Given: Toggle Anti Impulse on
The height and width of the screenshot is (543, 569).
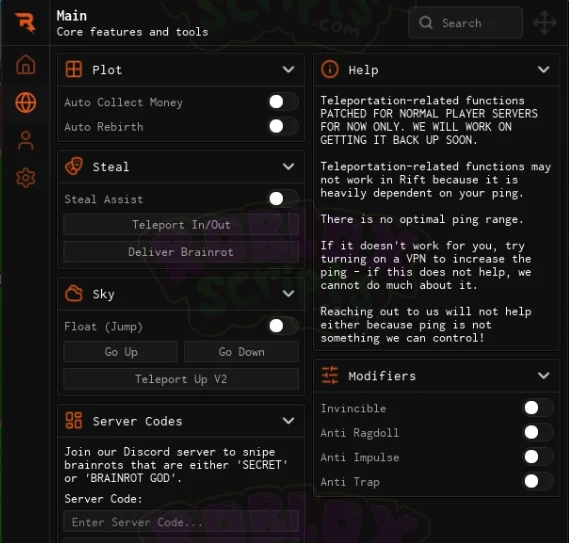Looking at the screenshot, I should tap(538, 457).
